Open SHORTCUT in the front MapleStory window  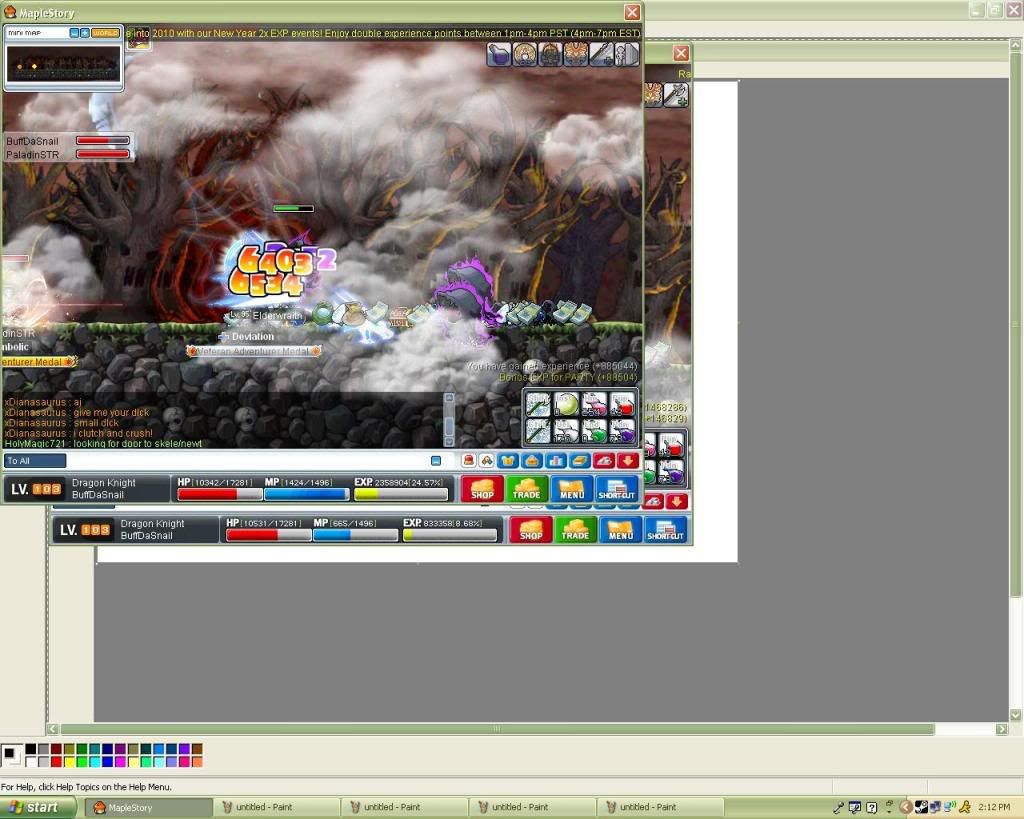tap(616, 489)
